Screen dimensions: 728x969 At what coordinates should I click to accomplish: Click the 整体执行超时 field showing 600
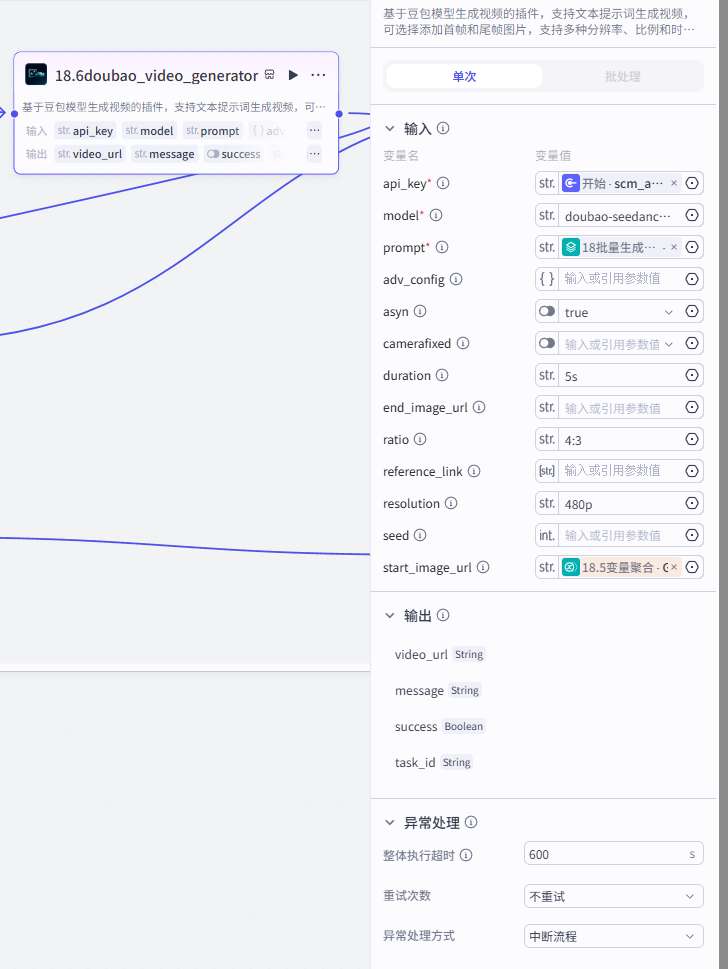pos(613,854)
